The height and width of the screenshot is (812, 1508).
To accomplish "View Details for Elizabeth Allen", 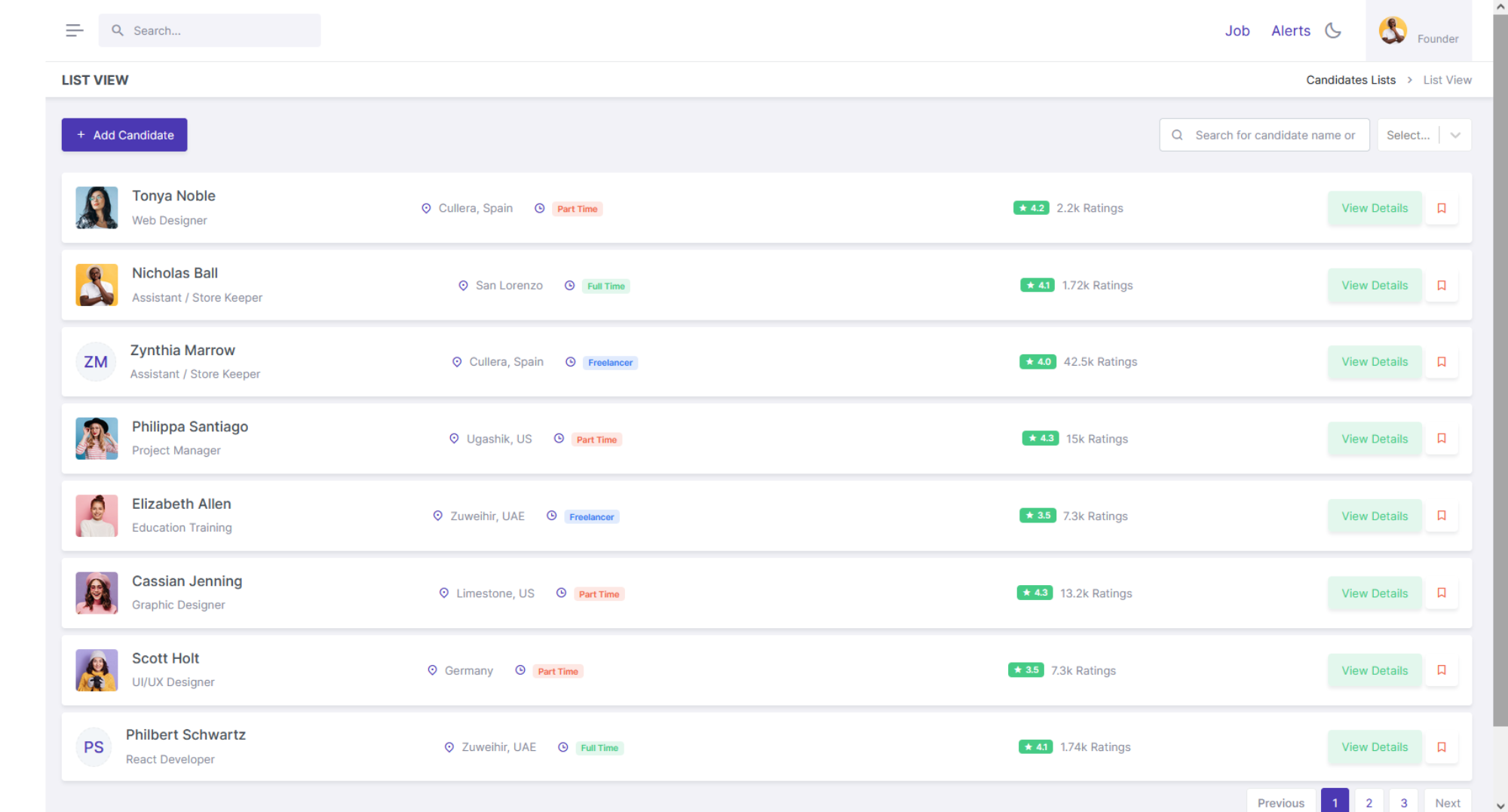I will pyautogui.click(x=1374, y=516).
